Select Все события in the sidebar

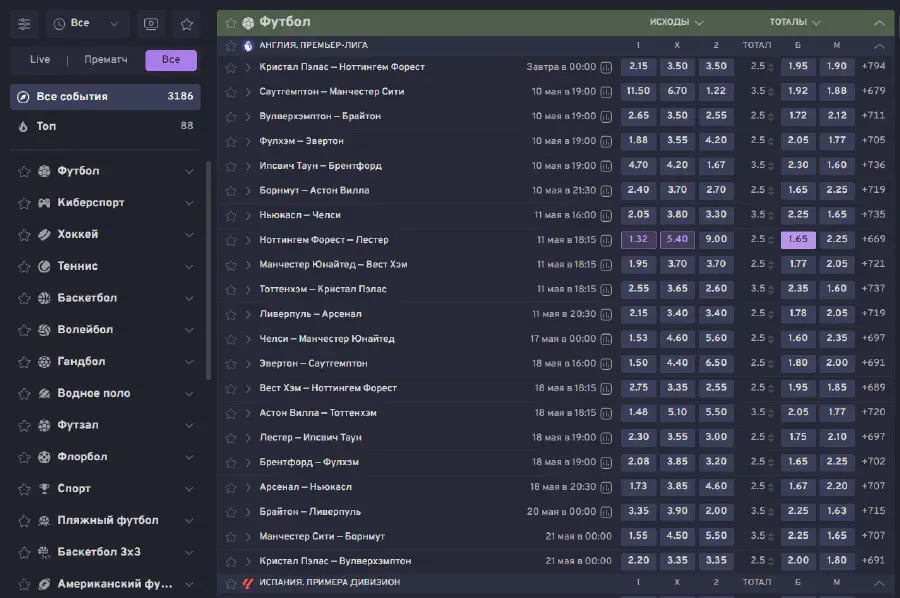(105, 96)
